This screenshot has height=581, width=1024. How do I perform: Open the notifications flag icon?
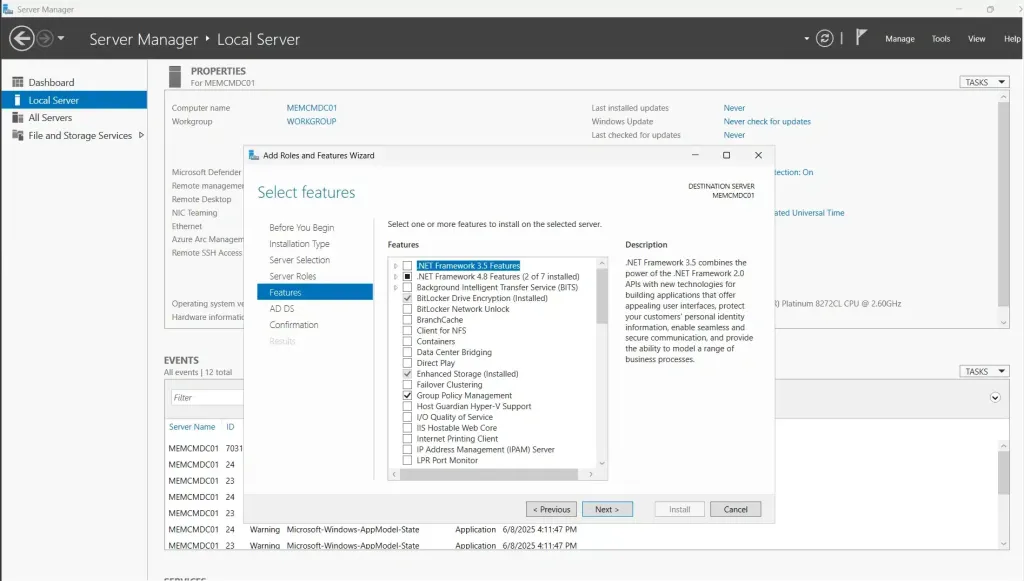click(862, 38)
